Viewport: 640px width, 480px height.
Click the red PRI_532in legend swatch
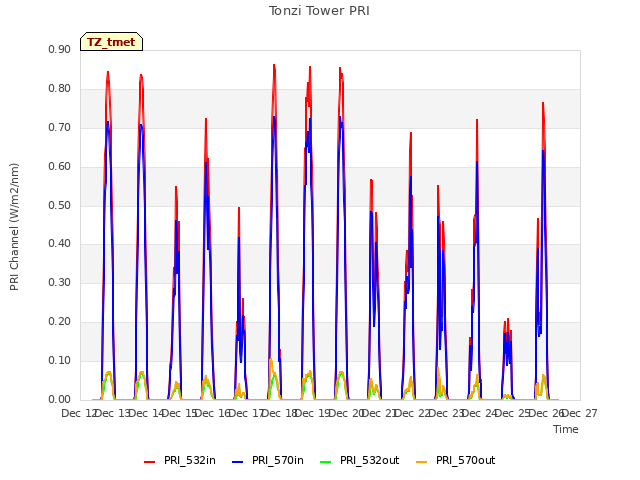(x=150, y=461)
